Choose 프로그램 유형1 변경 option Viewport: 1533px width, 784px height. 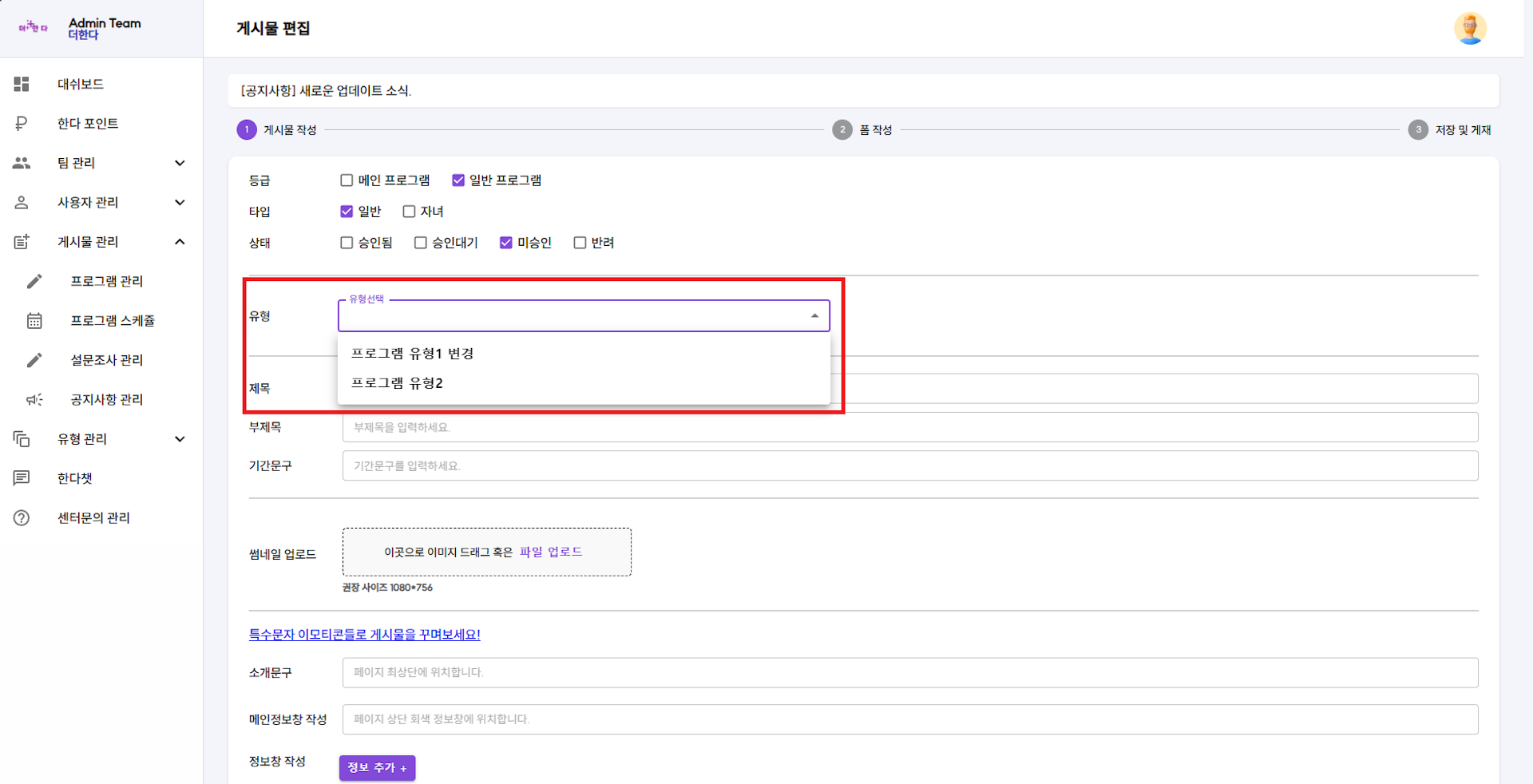[x=412, y=354]
